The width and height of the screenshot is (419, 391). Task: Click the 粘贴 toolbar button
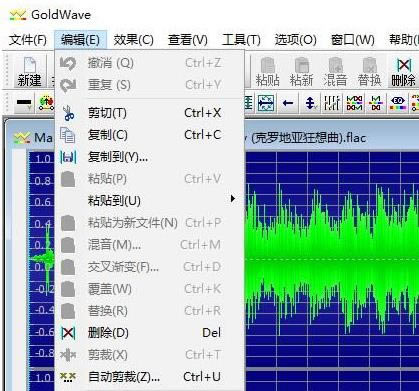tap(267, 71)
